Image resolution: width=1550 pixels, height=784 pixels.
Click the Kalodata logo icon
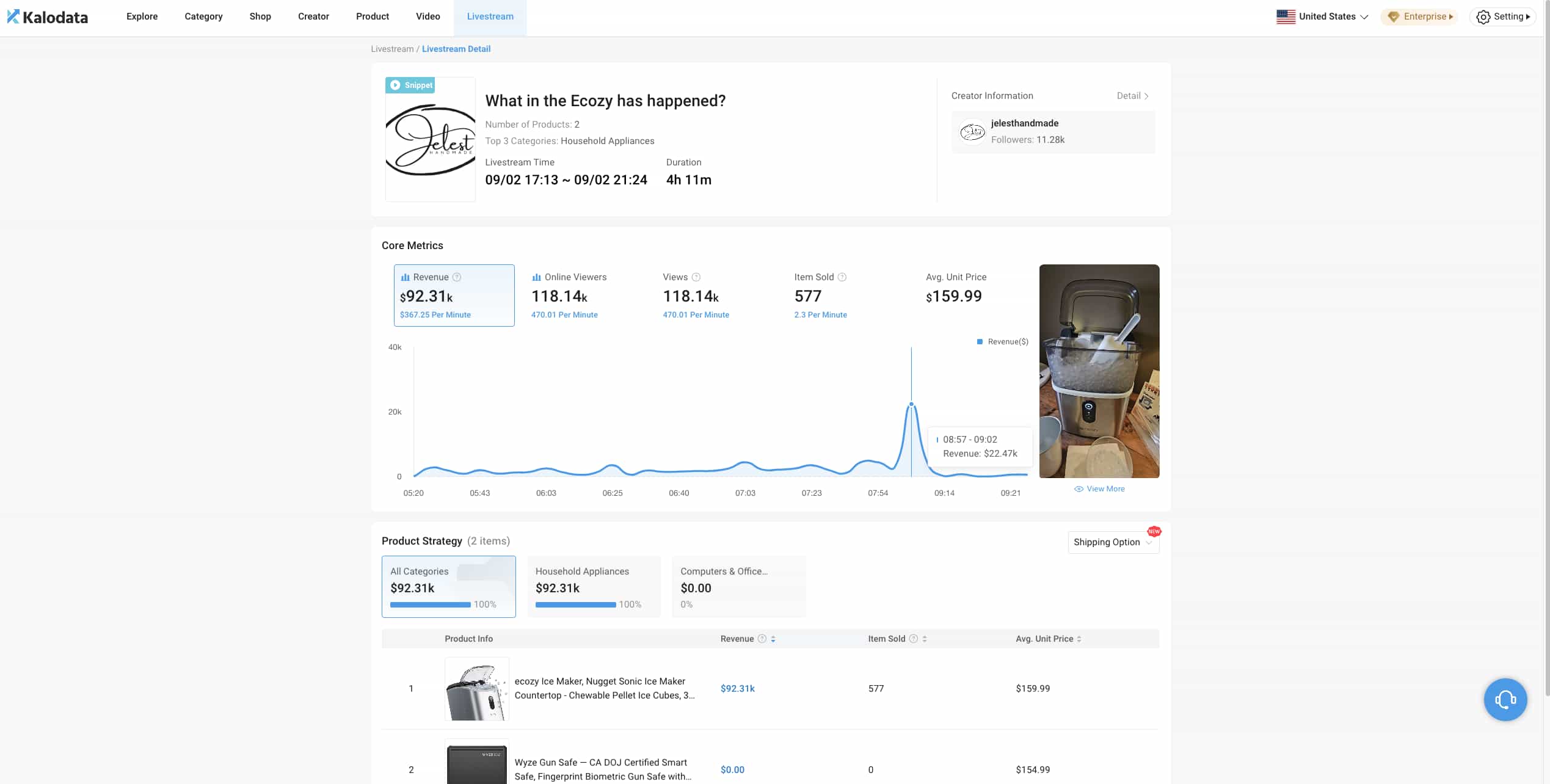(13, 16)
